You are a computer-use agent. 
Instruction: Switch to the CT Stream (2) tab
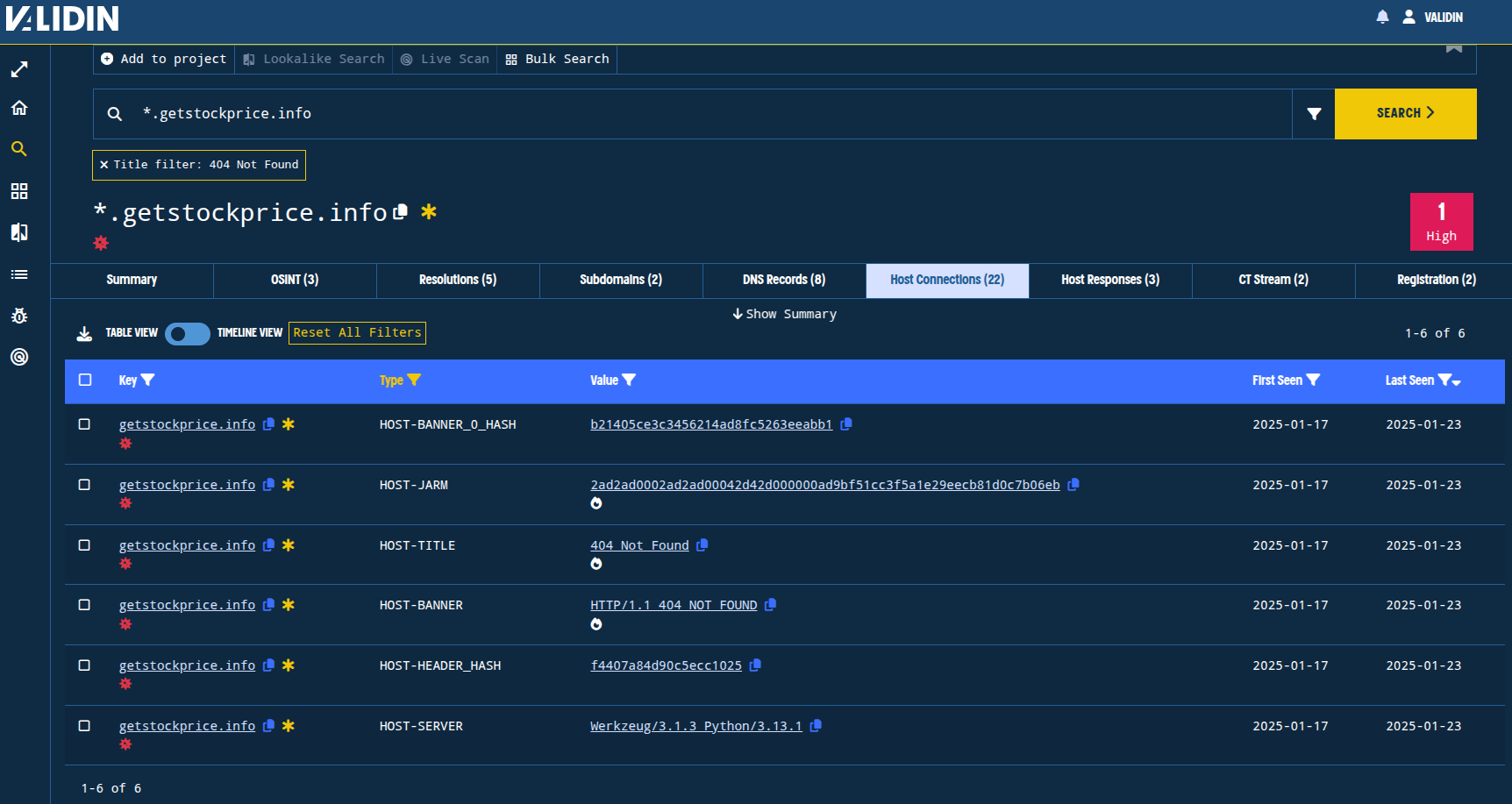tap(1273, 281)
